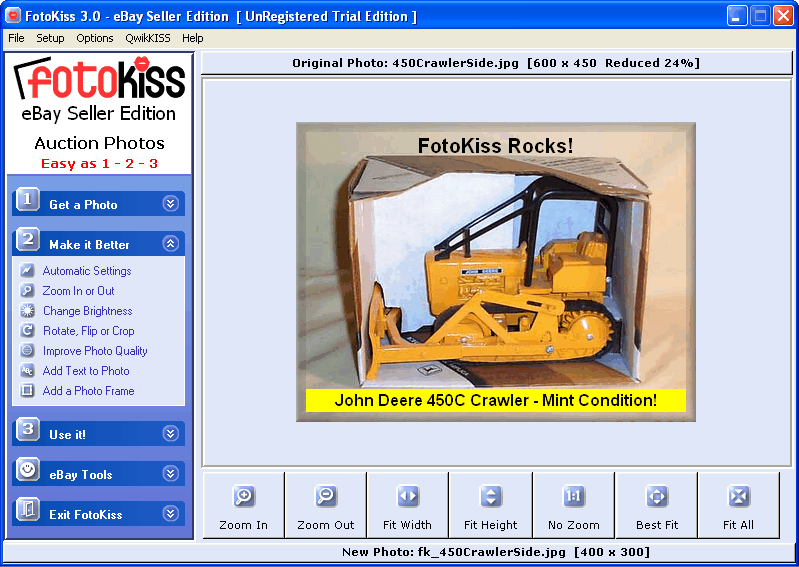
Task: Open the Zoom In or Out link
Action: [x=78, y=291]
